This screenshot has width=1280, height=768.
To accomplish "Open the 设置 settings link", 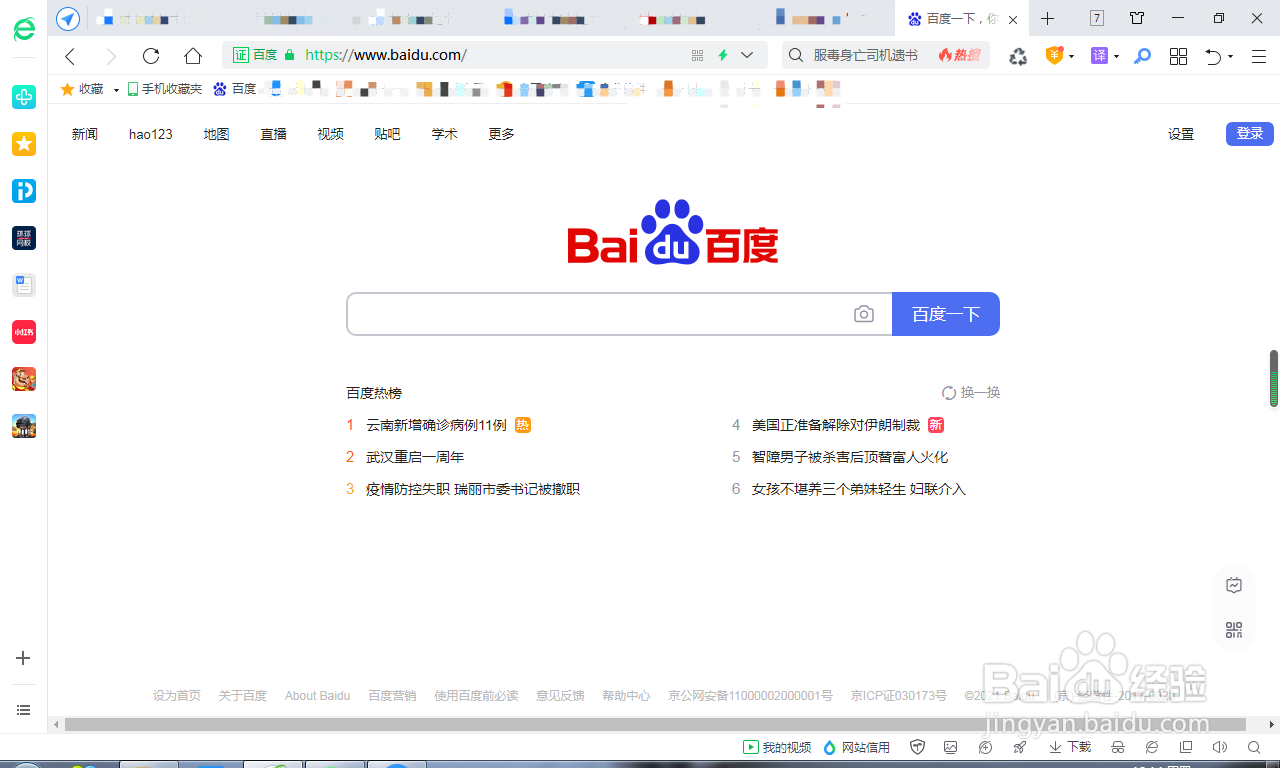I will click(x=1181, y=134).
